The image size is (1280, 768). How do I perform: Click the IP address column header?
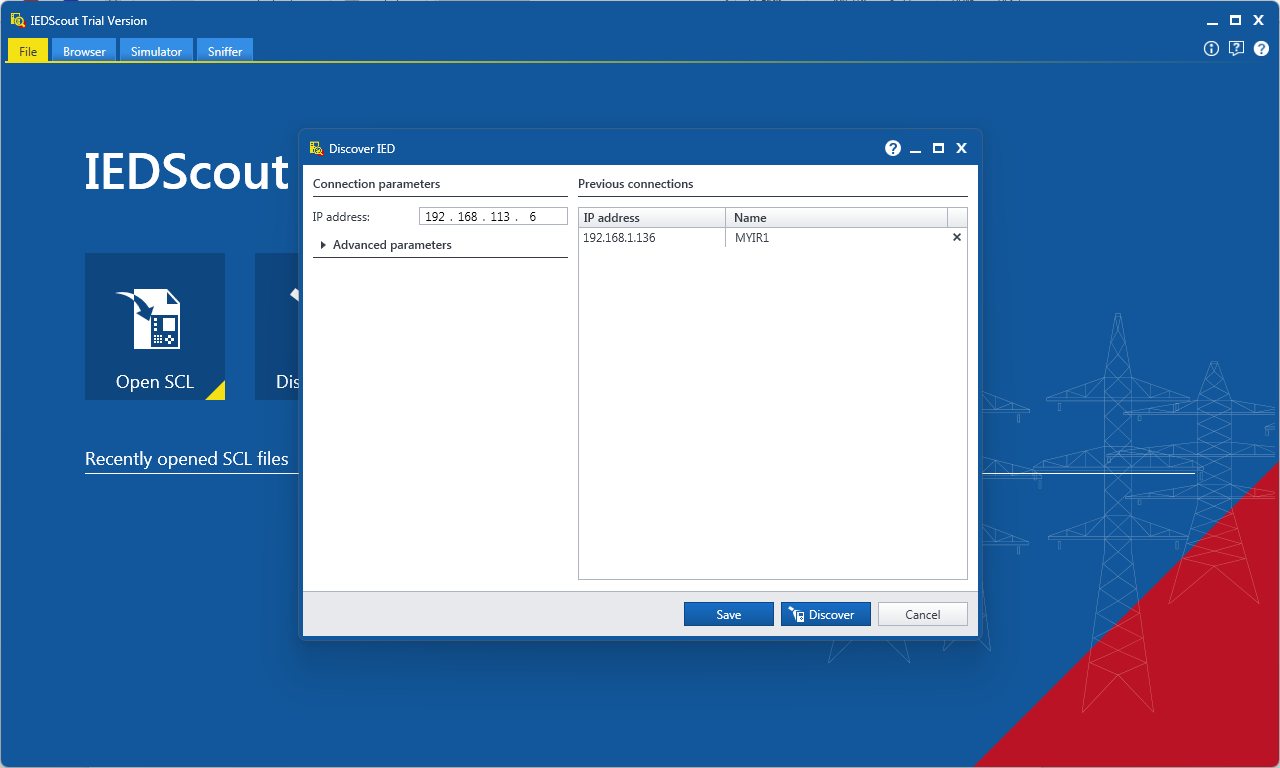click(652, 217)
